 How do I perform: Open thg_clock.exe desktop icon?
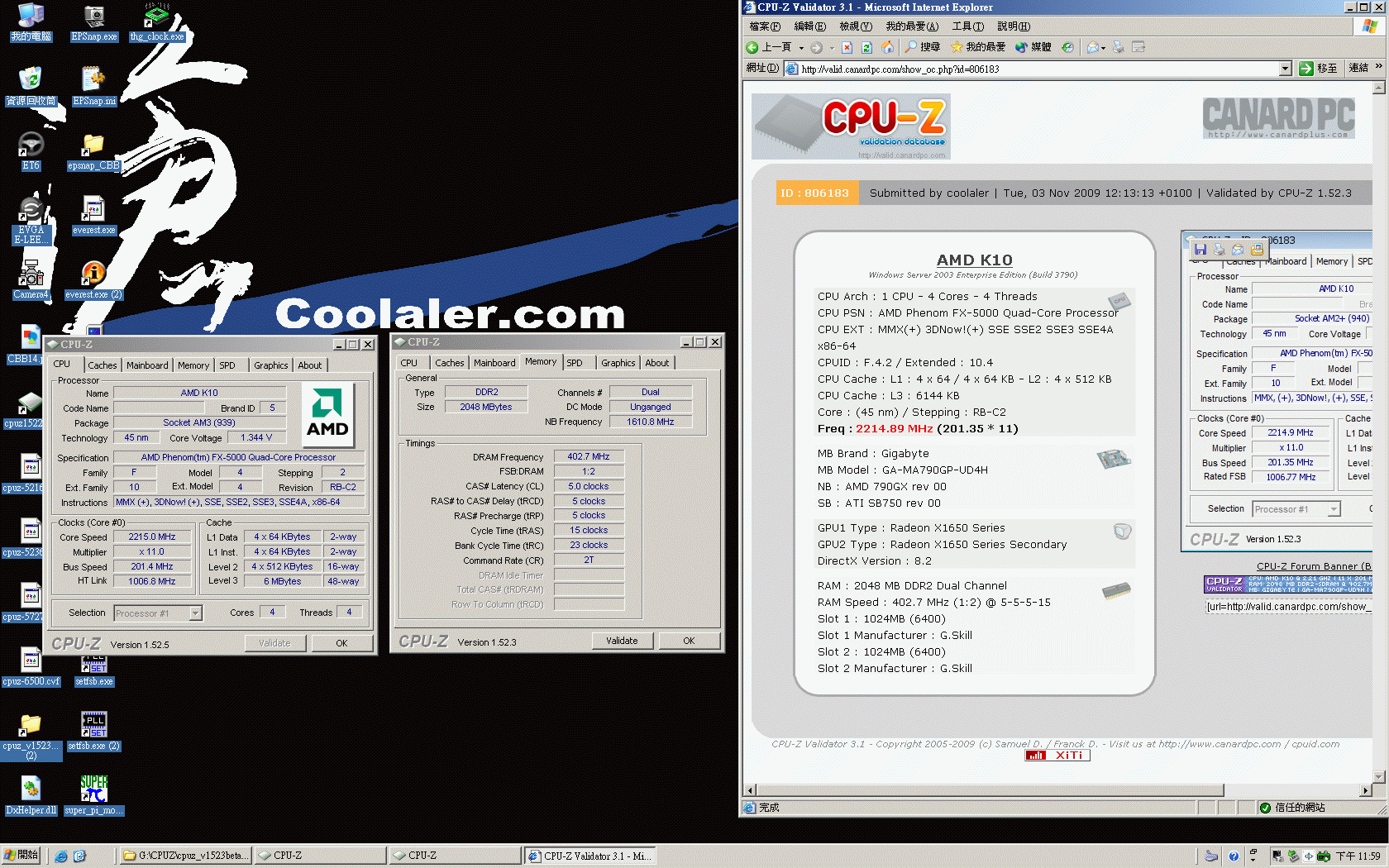[157, 23]
